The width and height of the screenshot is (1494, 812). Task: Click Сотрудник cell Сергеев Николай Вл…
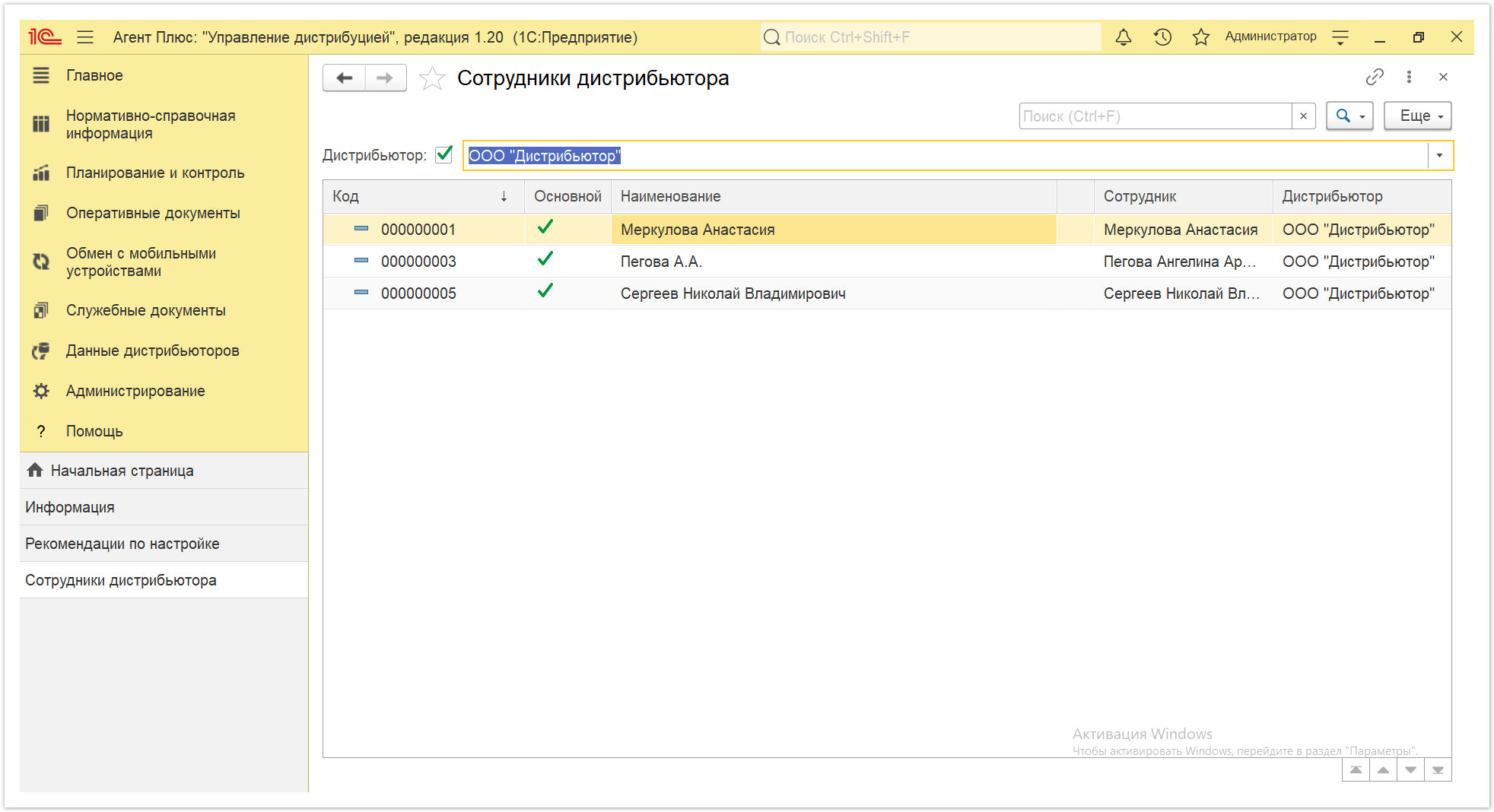click(x=1183, y=293)
